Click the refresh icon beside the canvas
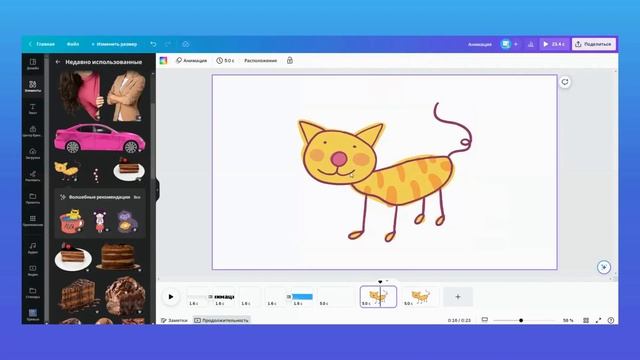The width and height of the screenshot is (640, 360). point(565,82)
